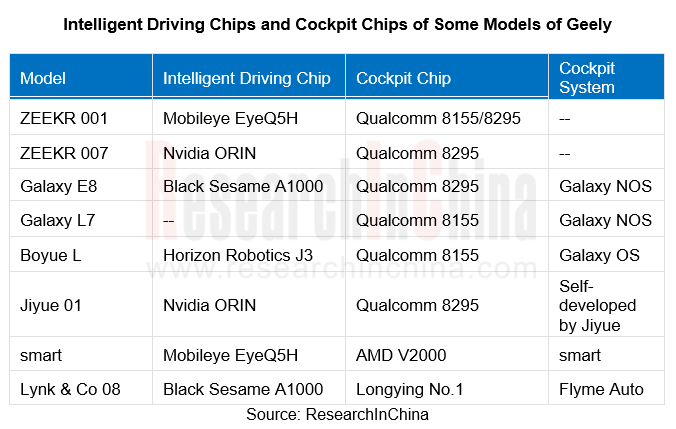Click the Lynk & Co 08 cell

pyautogui.click(x=81, y=389)
